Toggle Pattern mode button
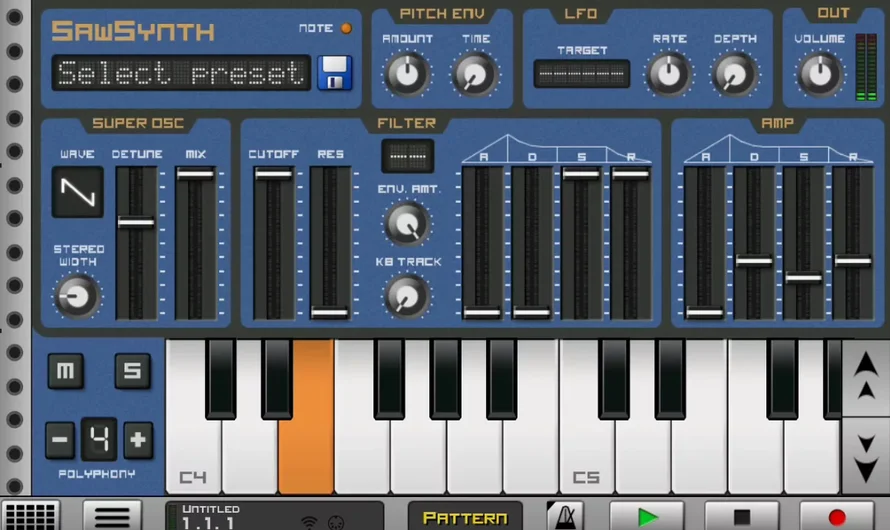890x530 pixels. (x=465, y=517)
